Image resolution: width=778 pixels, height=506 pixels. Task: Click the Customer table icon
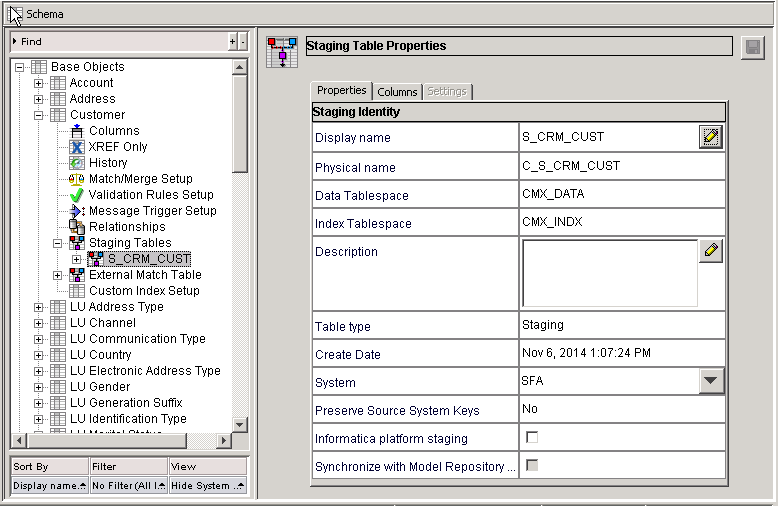58,115
